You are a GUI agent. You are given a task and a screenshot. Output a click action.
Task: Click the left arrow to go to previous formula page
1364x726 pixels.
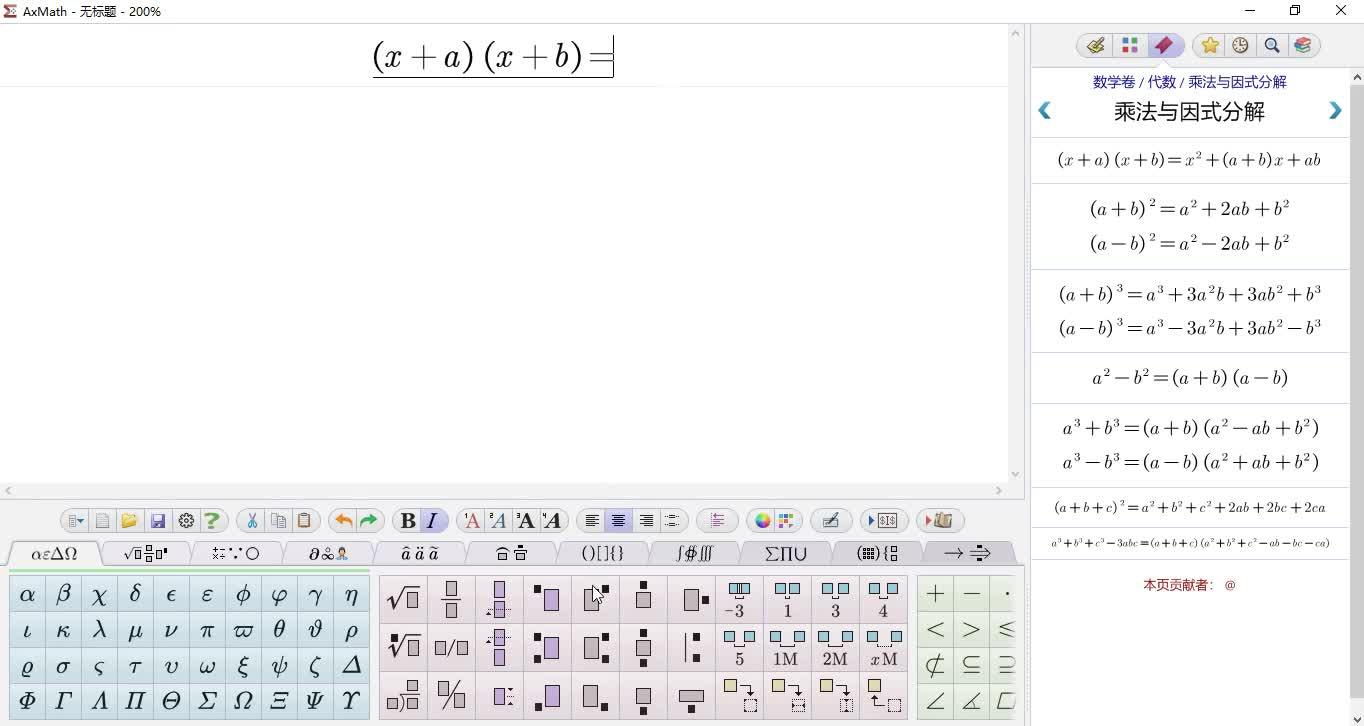1044,110
